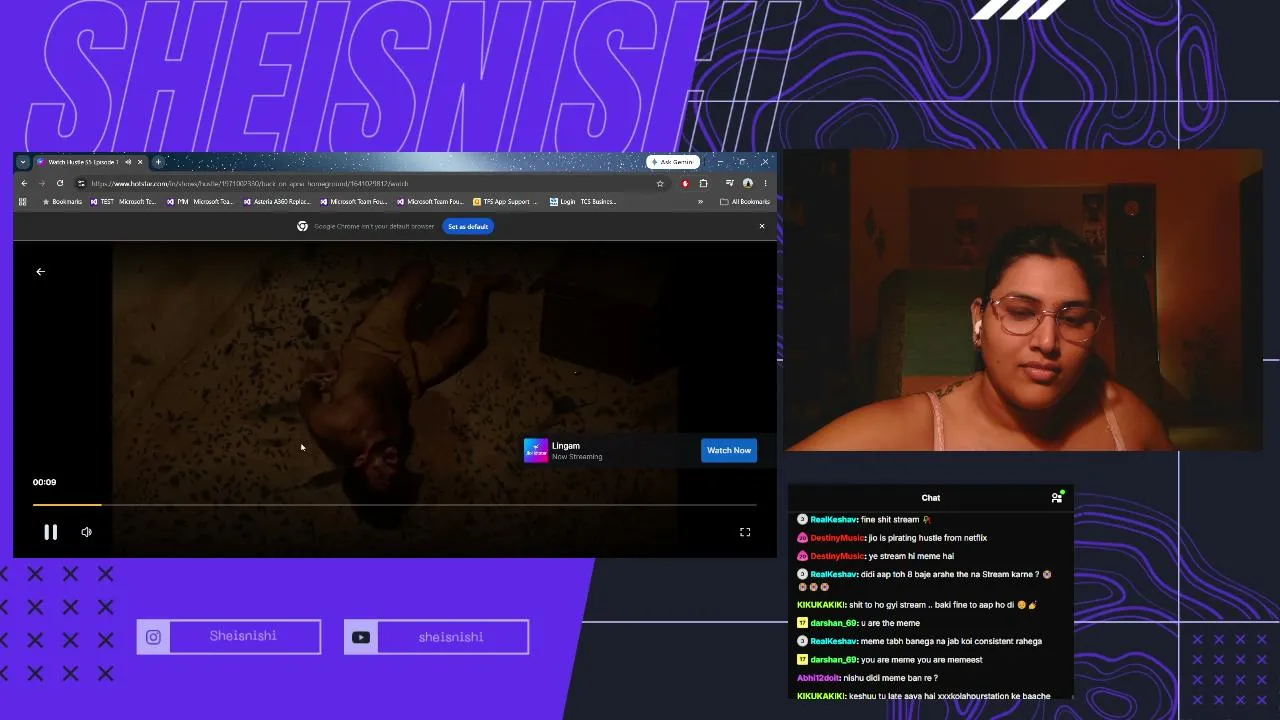Open the tab search dropdown in Chrome
This screenshot has height=720, width=1280.
[x=23, y=162]
